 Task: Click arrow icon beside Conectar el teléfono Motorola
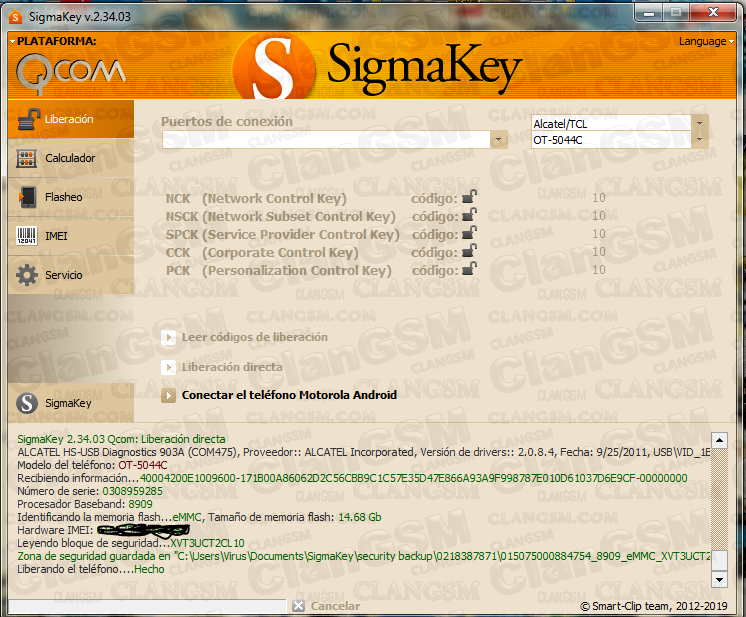[168, 395]
